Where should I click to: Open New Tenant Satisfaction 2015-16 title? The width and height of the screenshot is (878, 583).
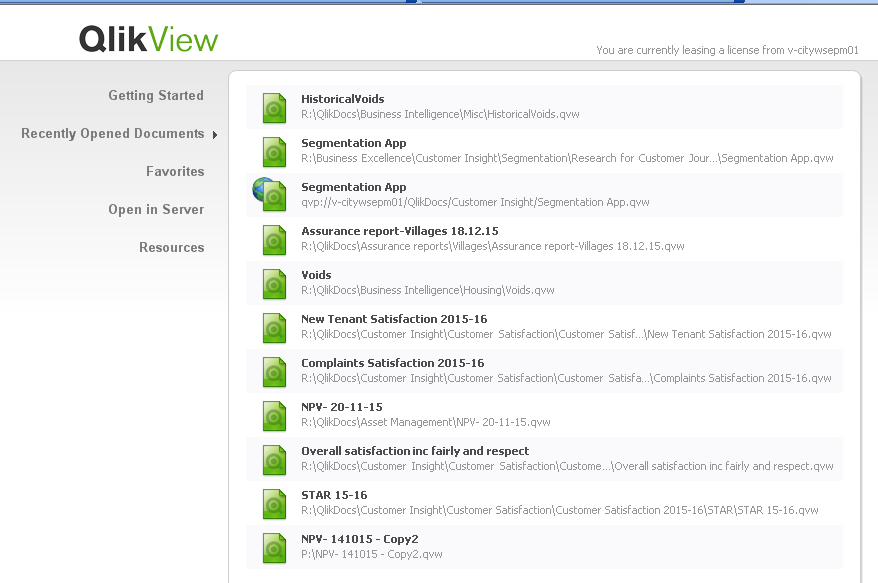pyautogui.click(x=394, y=319)
